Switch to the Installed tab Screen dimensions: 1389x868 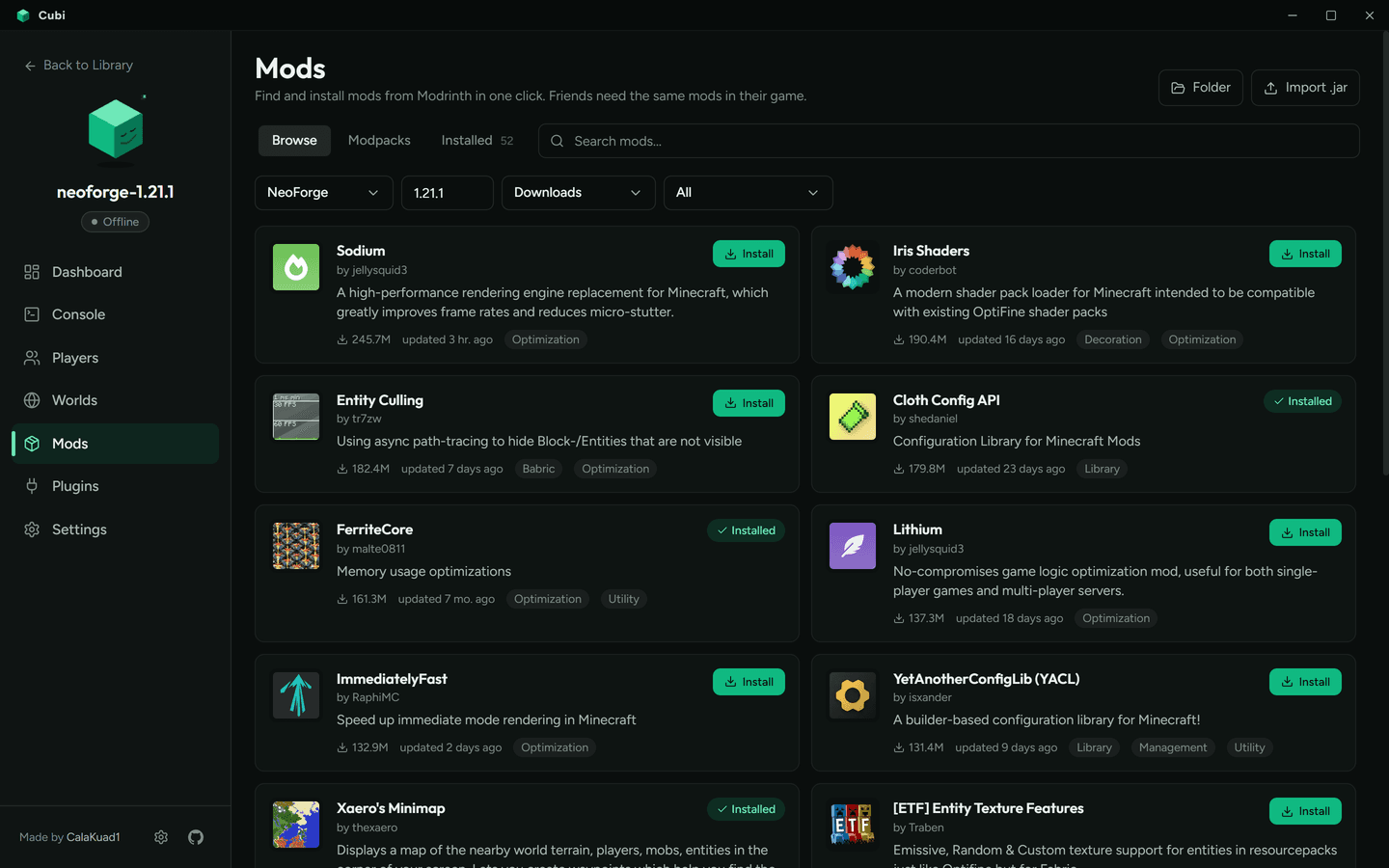click(x=477, y=141)
